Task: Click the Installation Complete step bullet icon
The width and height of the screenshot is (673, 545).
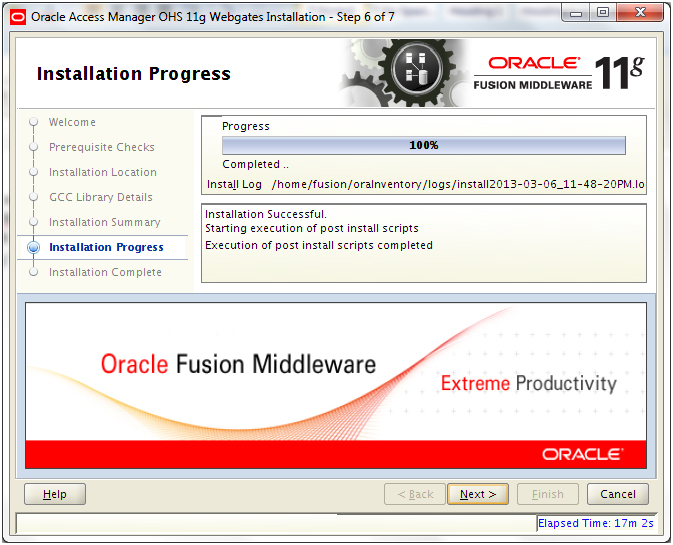Action: [33, 272]
